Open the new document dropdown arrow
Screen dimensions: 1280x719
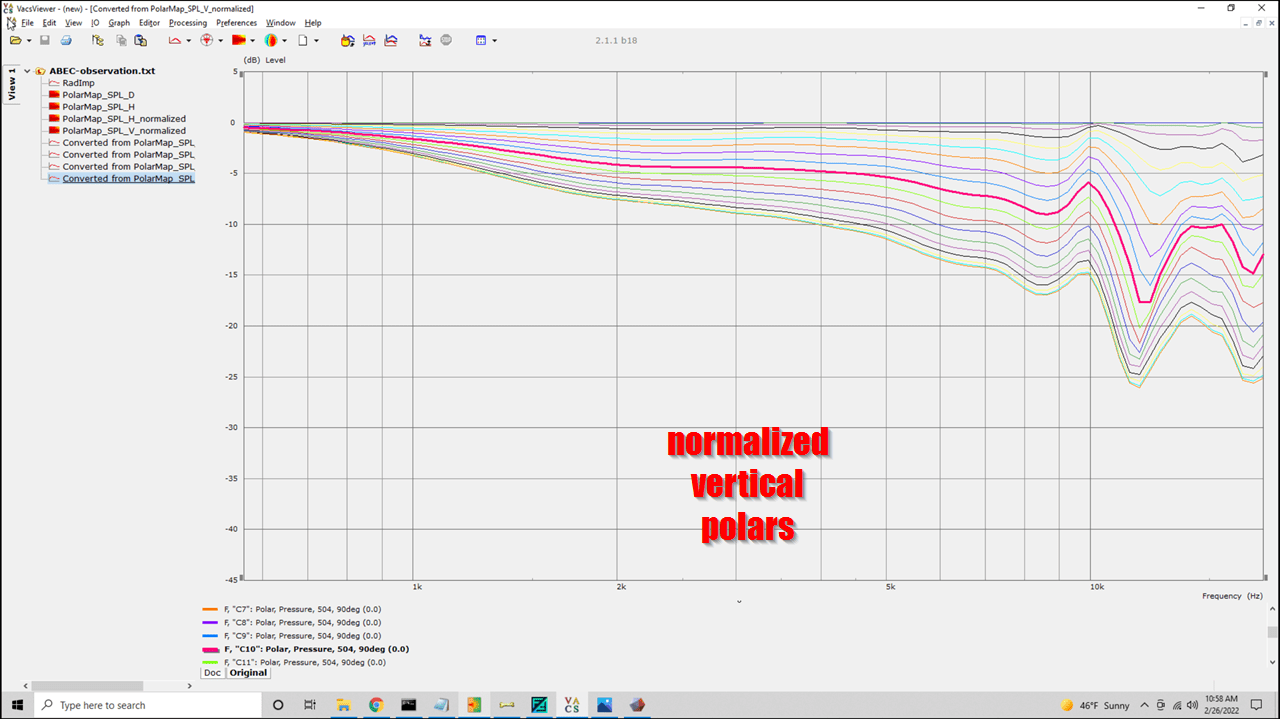(316, 41)
